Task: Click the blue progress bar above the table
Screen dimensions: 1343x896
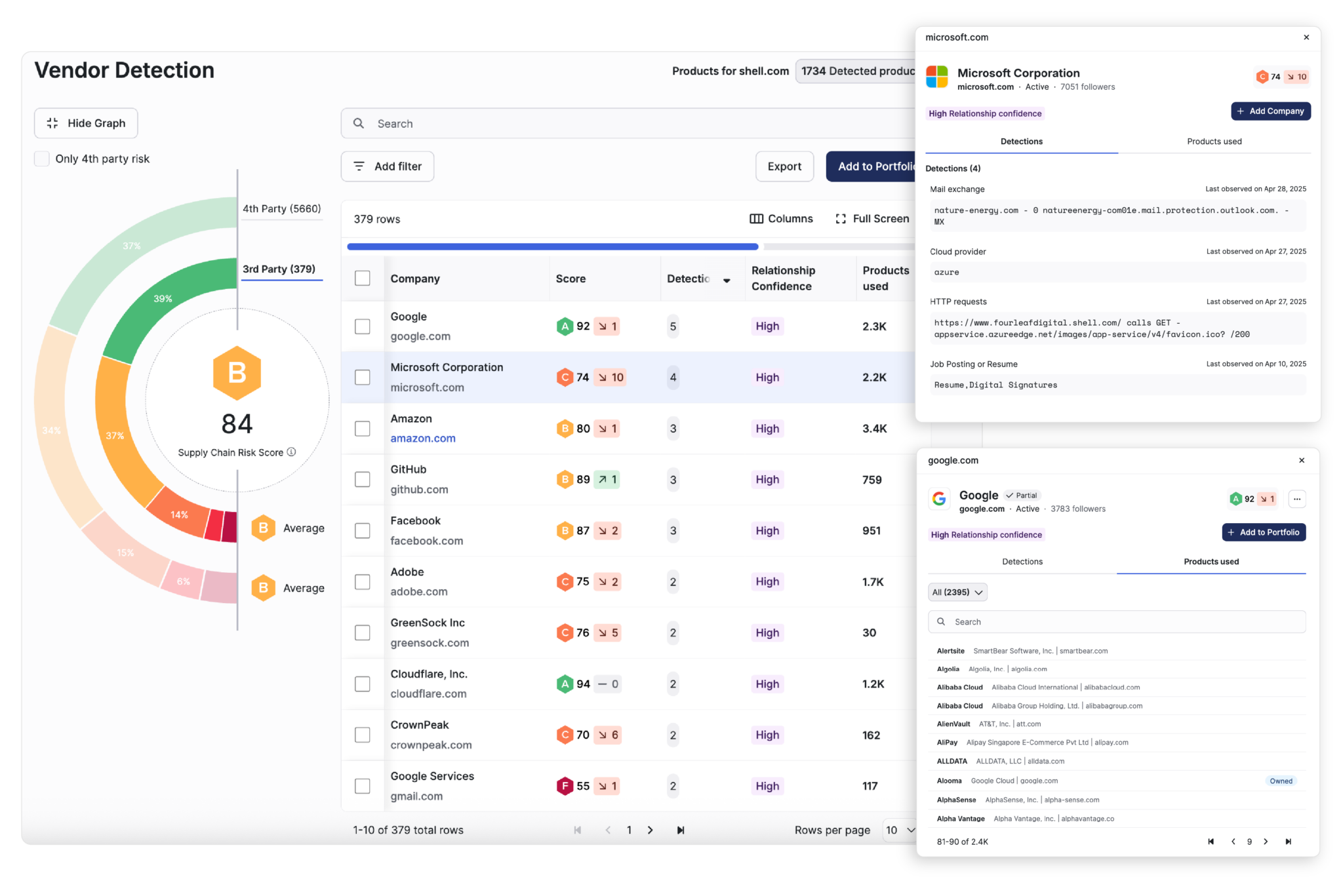Action: click(552, 246)
